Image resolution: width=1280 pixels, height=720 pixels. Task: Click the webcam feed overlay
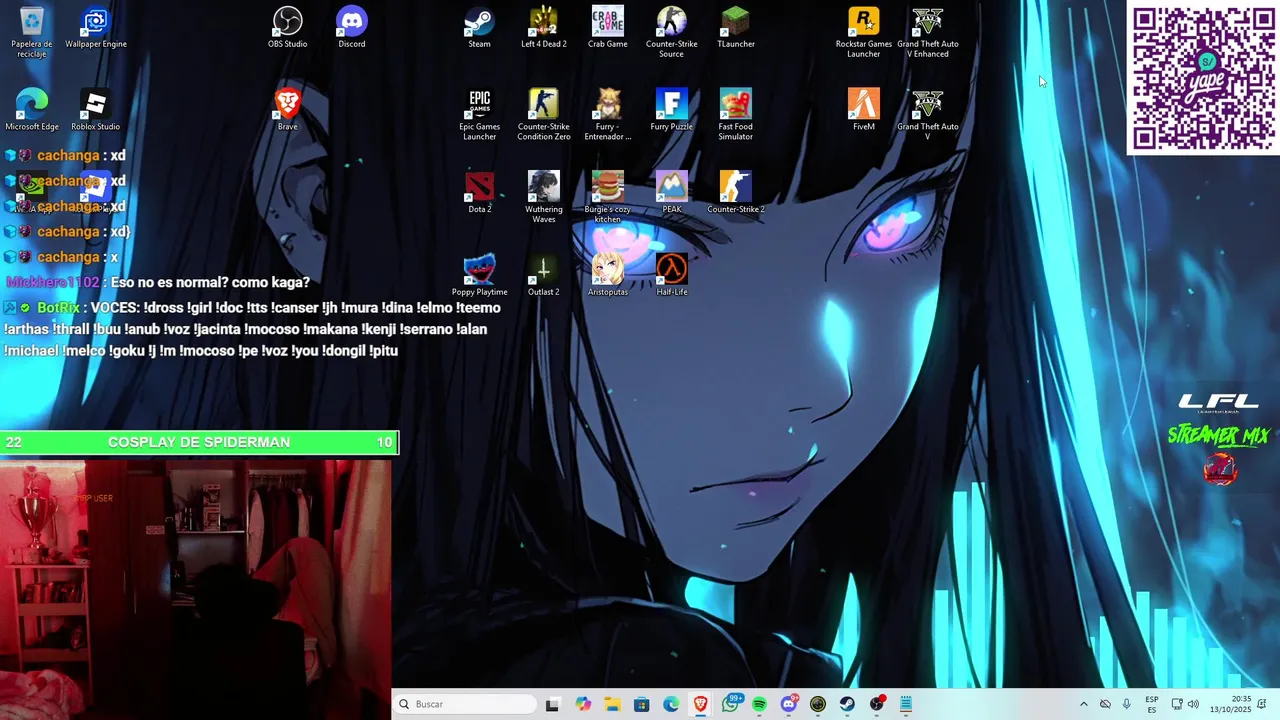[x=196, y=590]
